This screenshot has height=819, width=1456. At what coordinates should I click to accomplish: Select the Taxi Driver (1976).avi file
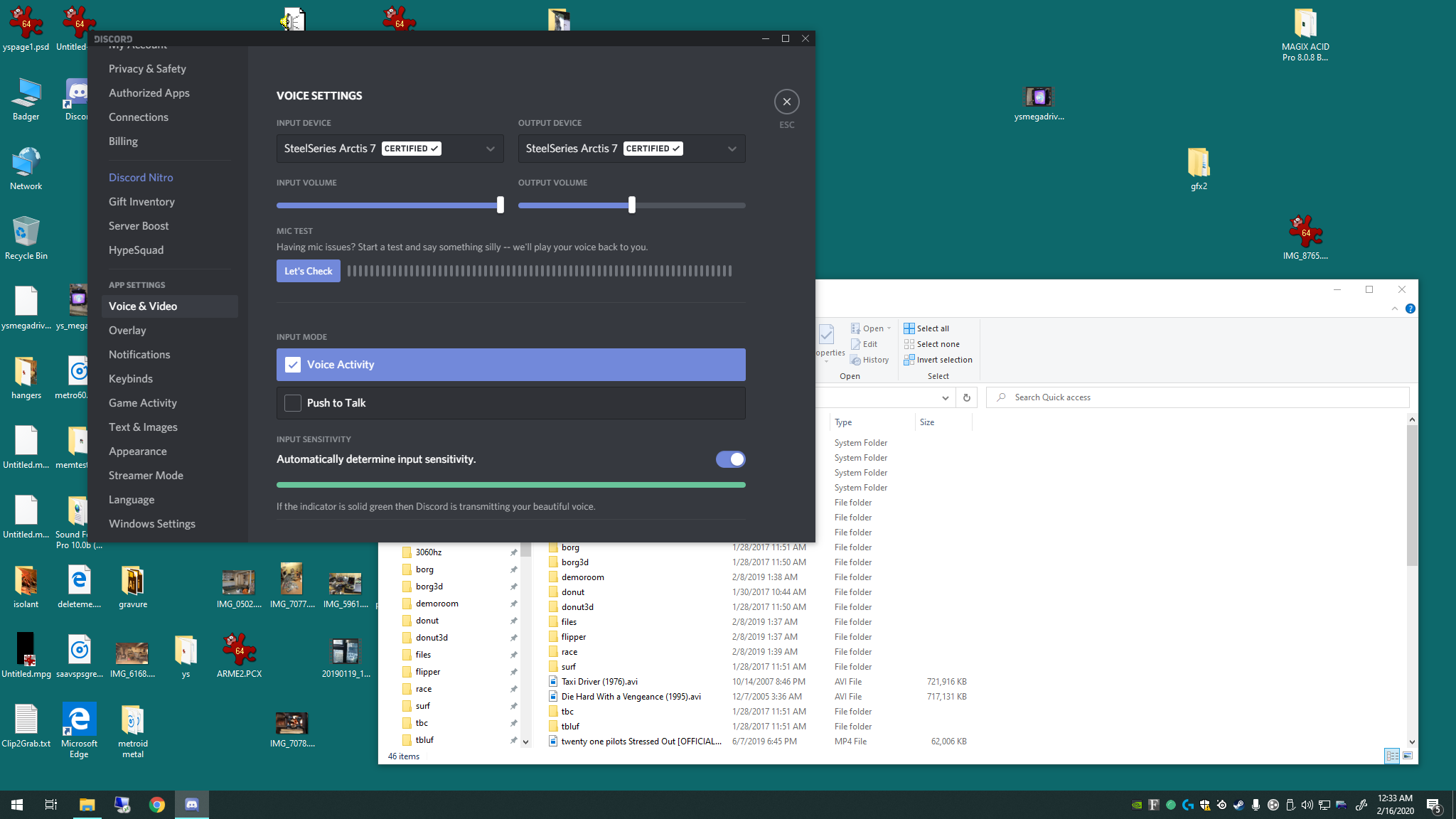coord(599,682)
